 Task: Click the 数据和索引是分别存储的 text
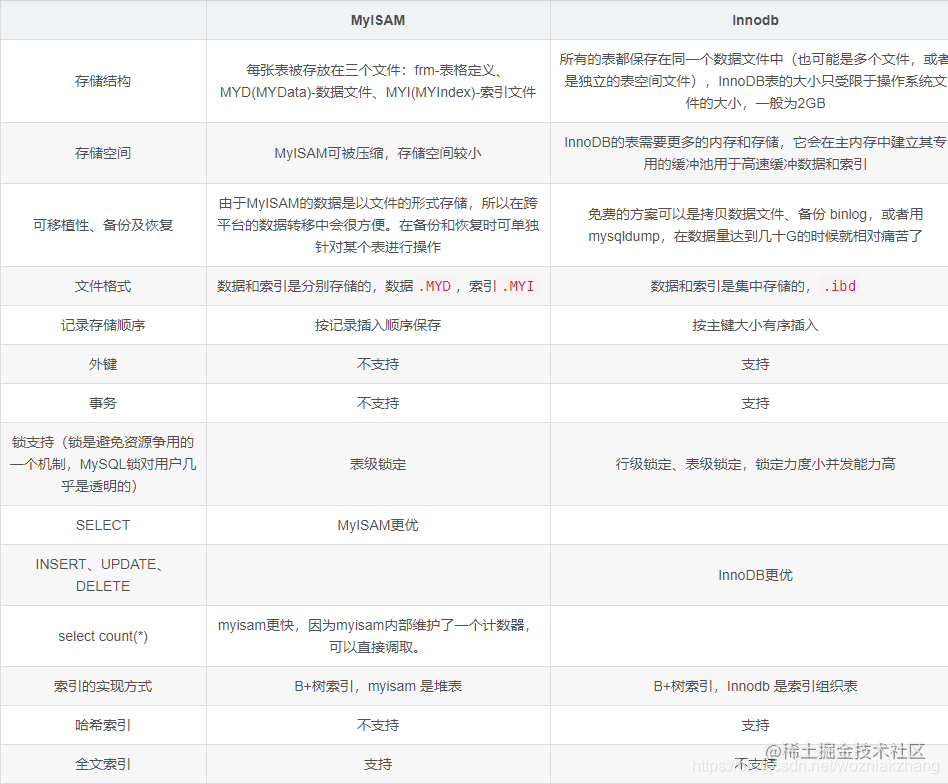click(x=294, y=286)
